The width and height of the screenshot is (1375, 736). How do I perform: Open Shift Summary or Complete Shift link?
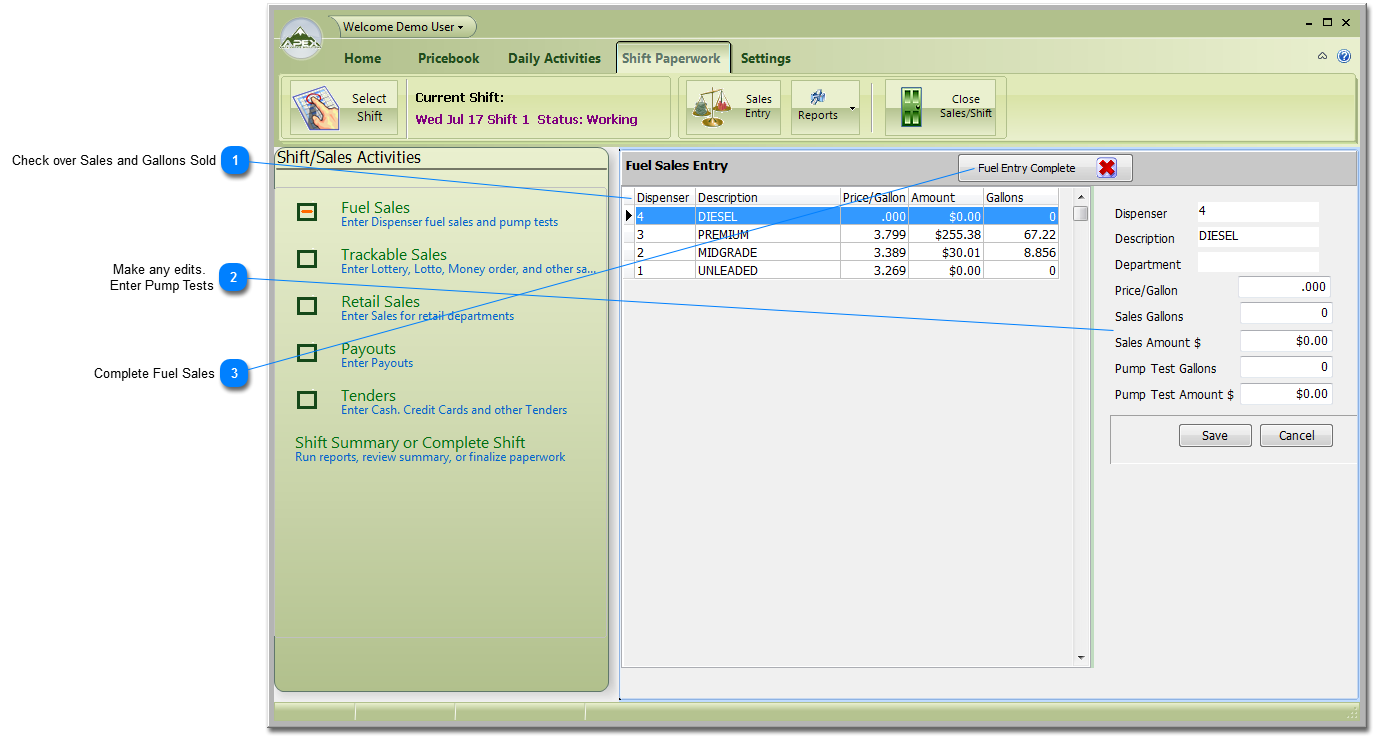410,443
